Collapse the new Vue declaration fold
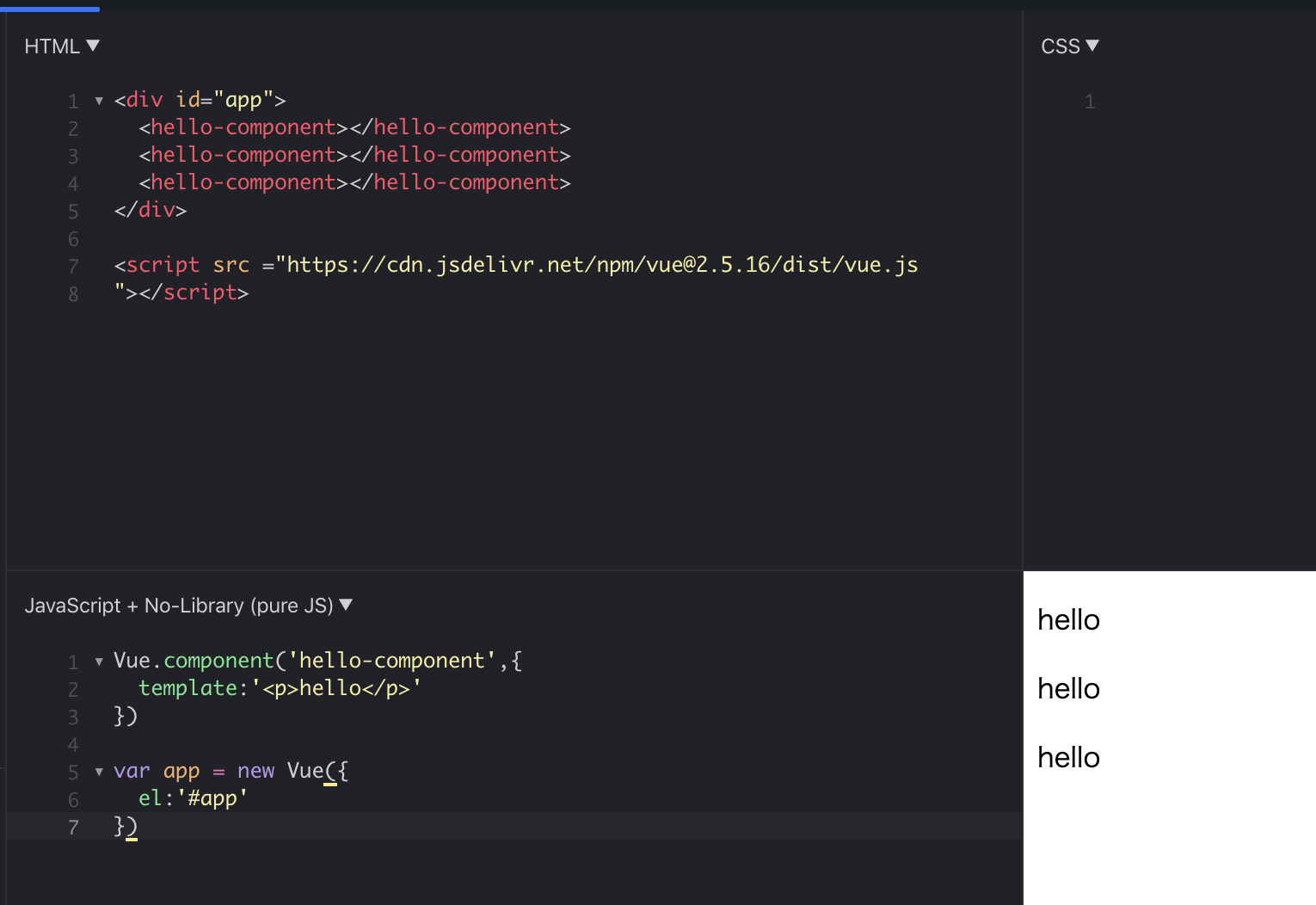The height and width of the screenshot is (905, 1316). [x=98, y=772]
